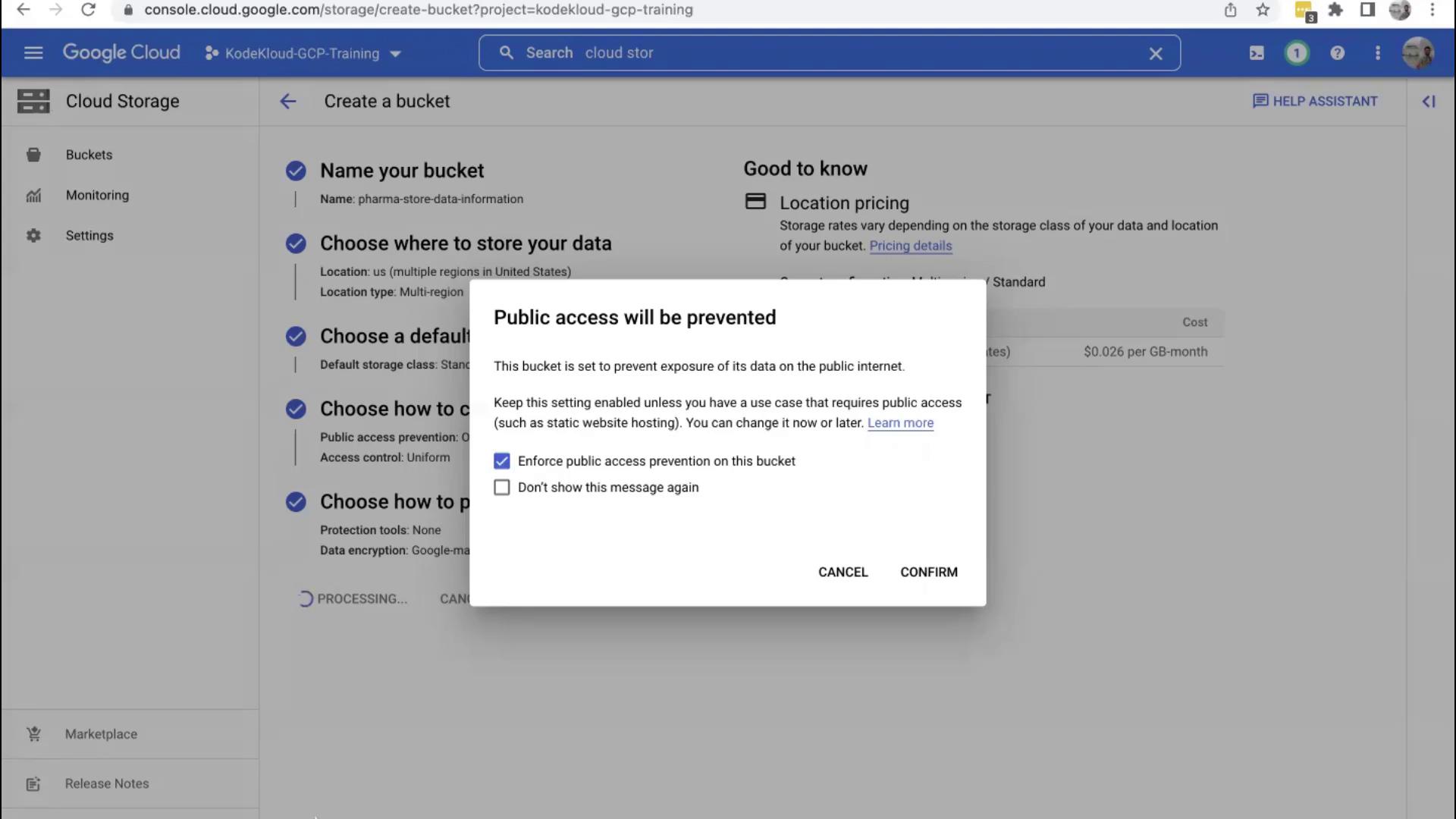This screenshot has width=1456, height=819.
Task: Clear the search box with X icon
Action: click(1156, 54)
